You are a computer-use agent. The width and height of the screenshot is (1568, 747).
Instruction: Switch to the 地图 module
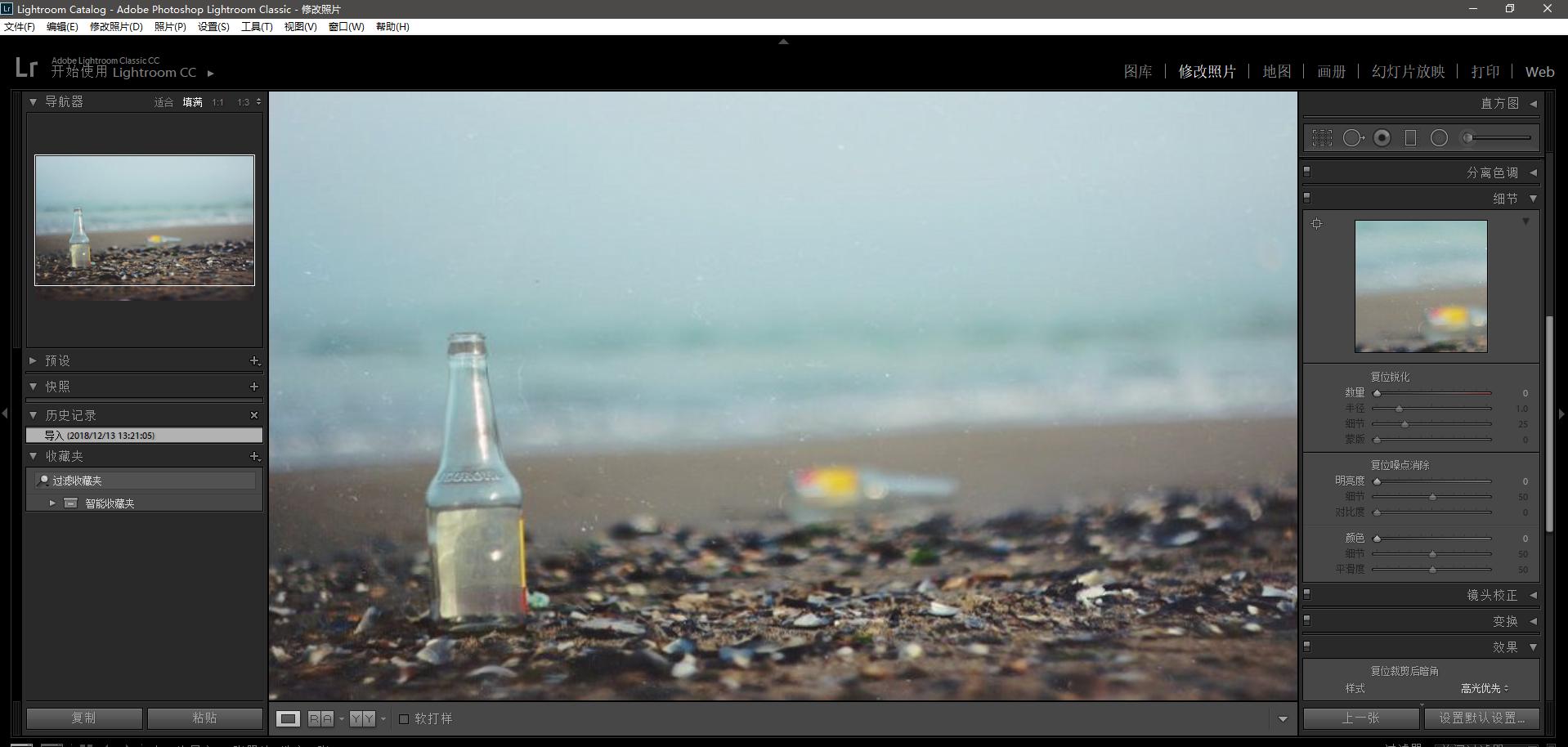tap(1277, 72)
